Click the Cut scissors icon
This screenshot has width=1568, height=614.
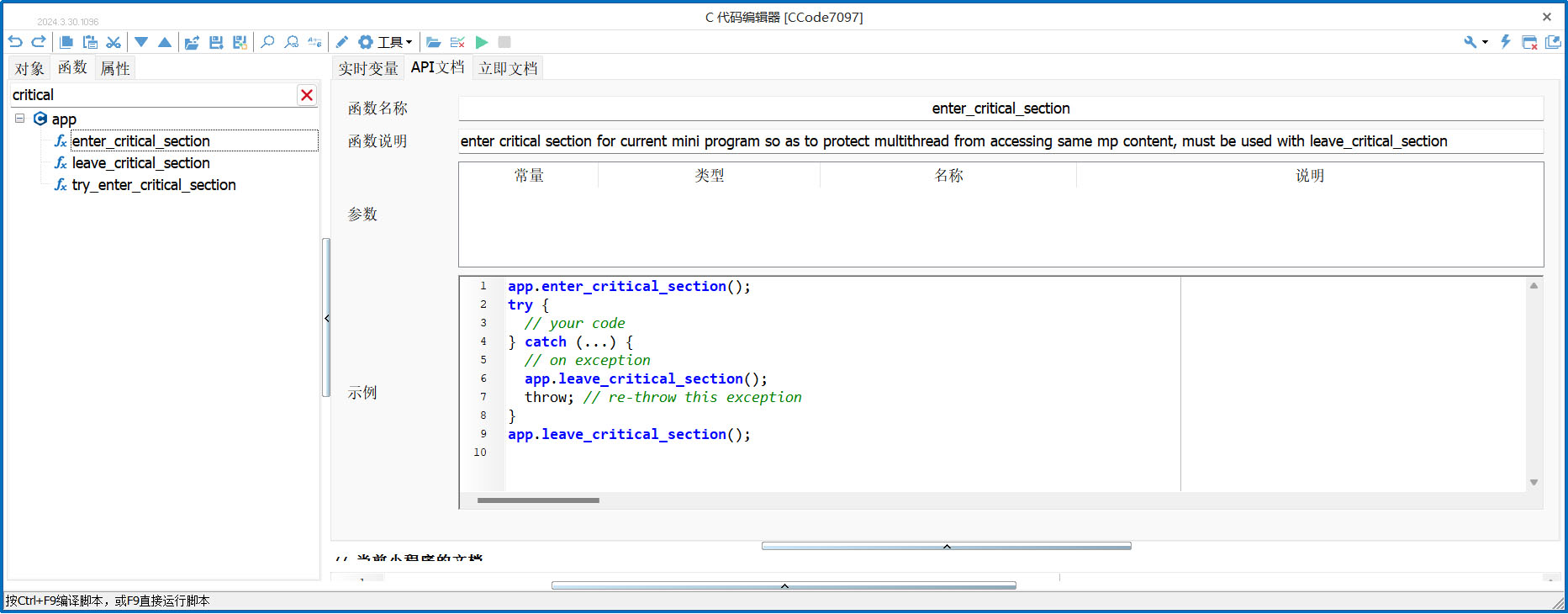[114, 42]
